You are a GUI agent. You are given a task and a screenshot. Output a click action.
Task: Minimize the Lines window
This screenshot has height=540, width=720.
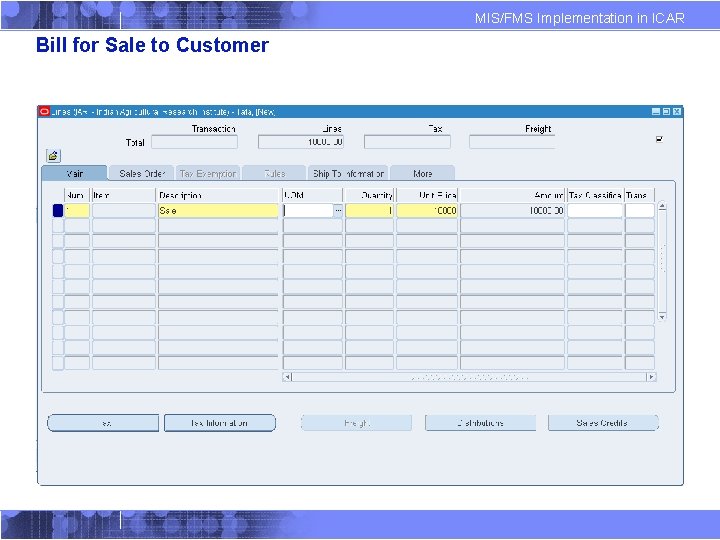pyautogui.click(x=656, y=112)
